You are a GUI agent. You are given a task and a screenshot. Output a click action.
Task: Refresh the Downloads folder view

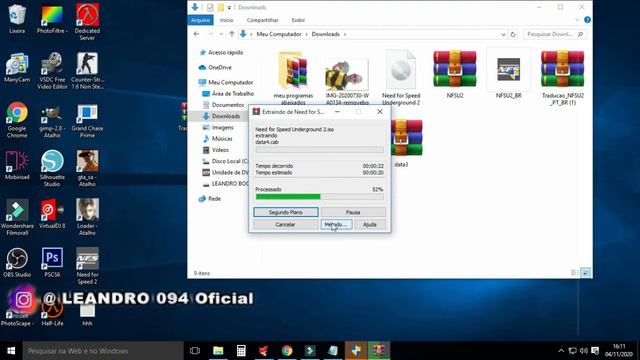(513, 34)
